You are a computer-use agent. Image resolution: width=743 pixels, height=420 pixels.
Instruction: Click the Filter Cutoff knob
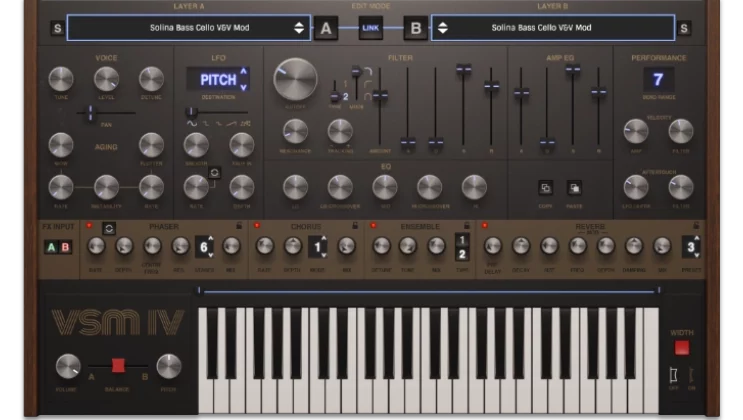pyautogui.click(x=295, y=78)
